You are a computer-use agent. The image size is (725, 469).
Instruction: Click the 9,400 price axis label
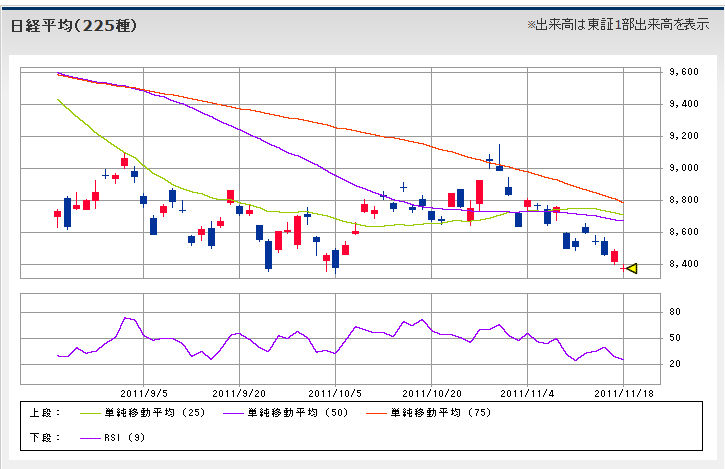683,104
